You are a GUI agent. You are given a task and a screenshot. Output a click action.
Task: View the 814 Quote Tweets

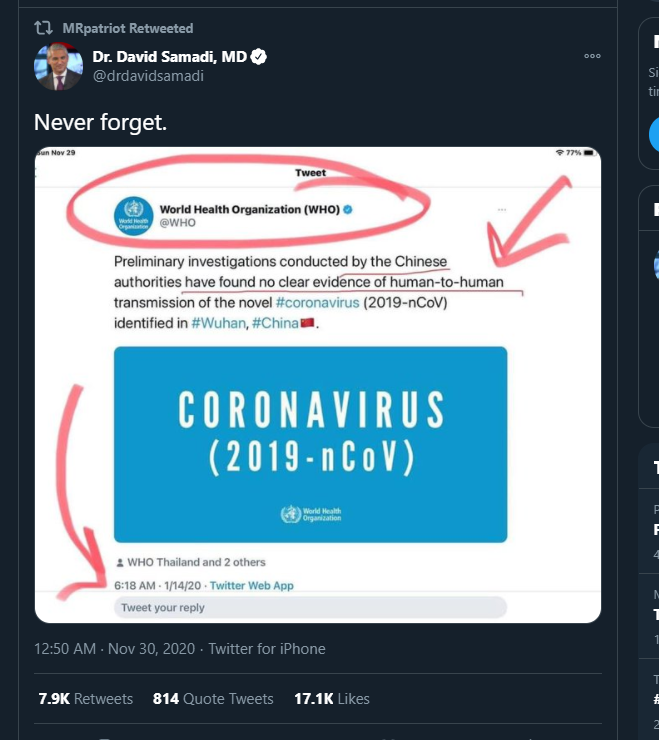213,699
